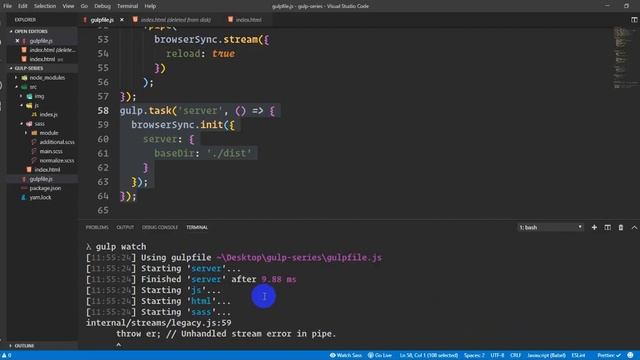Click the Ln 58, Col 1 position indicator

point(429,356)
